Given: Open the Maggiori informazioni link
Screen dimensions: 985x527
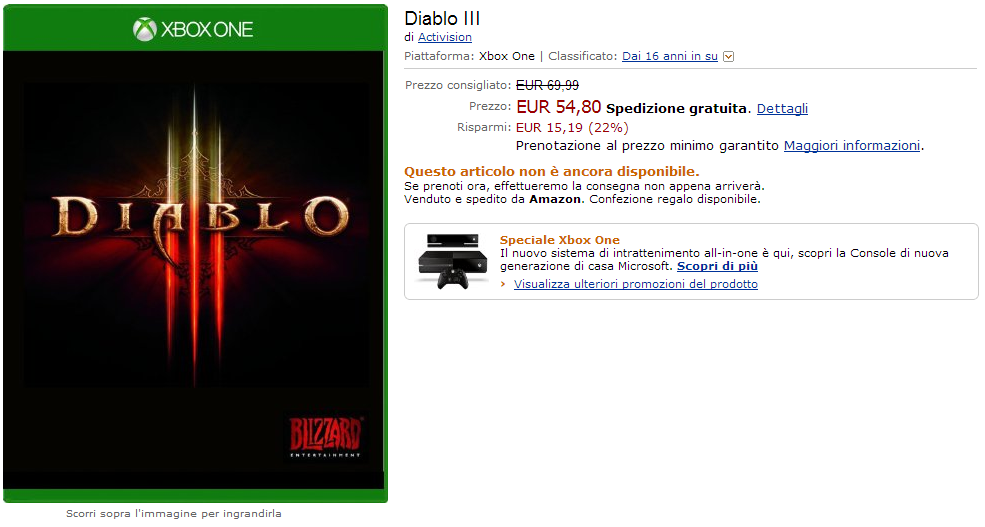Looking at the screenshot, I should coord(852,146).
